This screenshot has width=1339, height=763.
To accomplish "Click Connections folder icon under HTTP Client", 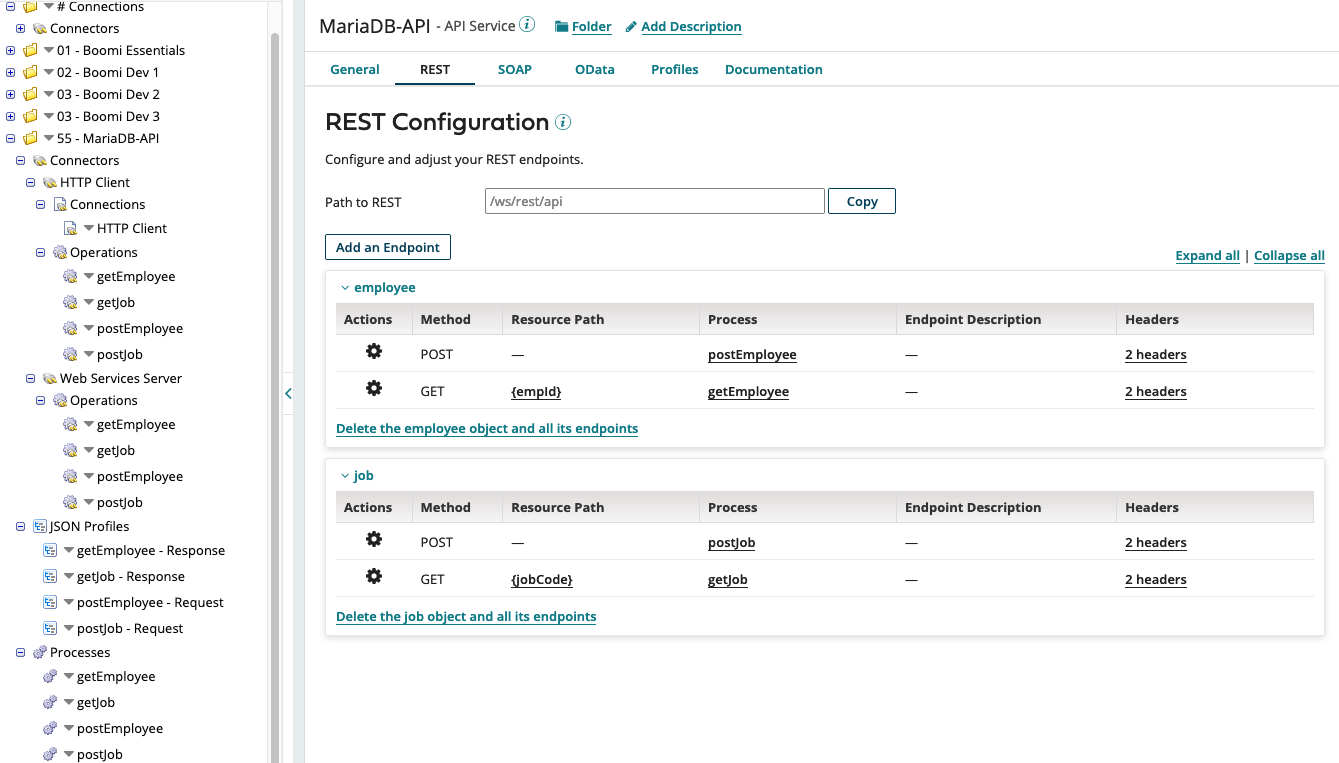I will [x=60, y=204].
